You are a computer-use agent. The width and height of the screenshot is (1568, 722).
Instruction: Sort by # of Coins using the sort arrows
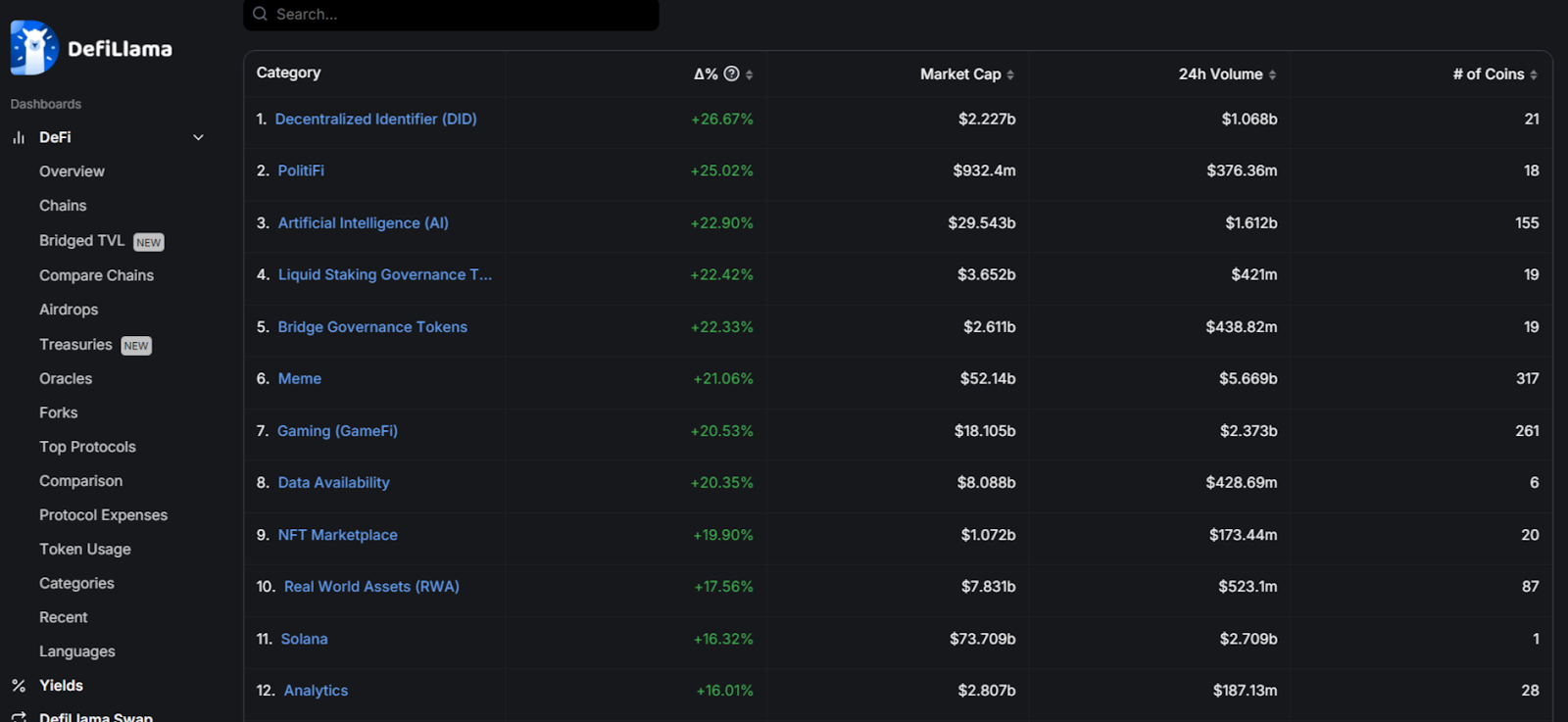click(1534, 74)
